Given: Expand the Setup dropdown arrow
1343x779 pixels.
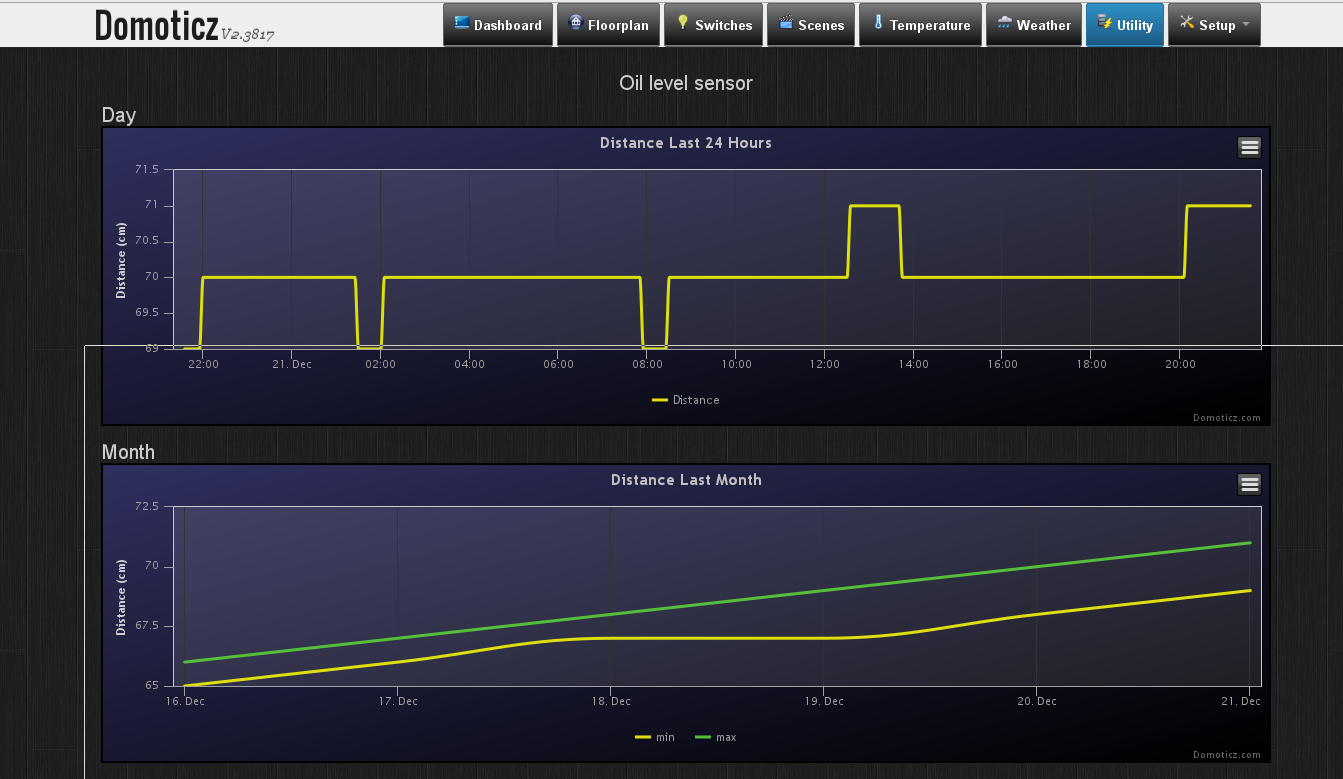Looking at the screenshot, I should click(x=1246, y=25).
